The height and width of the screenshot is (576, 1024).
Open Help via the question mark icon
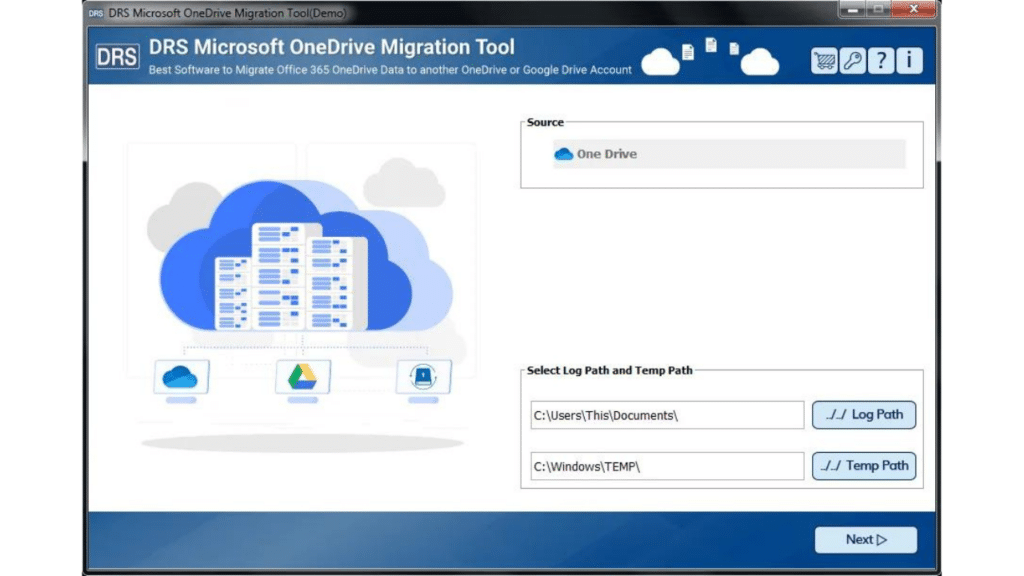pyautogui.click(x=880, y=60)
